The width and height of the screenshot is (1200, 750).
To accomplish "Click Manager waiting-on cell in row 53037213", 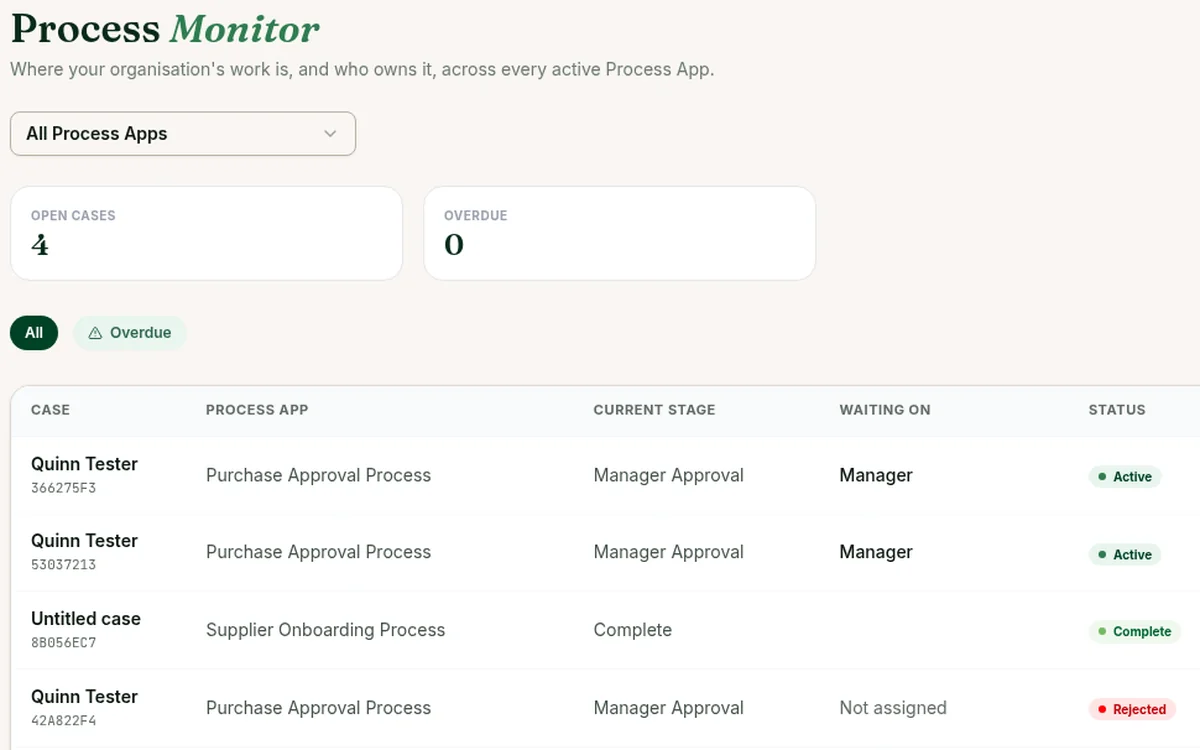I will (x=876, y=552).
